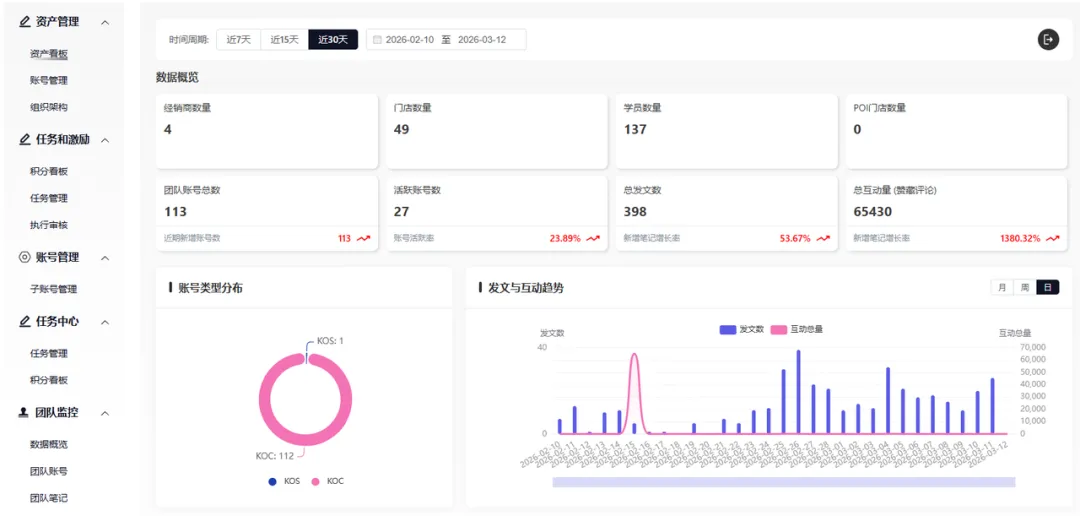This screenshot has width=1080, height=516.
Task: Click the 门店数量 card showing 49
Action: pos(497,131)
